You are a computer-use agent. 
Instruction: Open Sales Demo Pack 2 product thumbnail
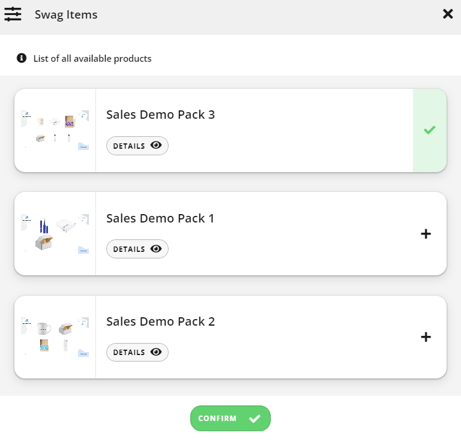[x=55, y=337]
